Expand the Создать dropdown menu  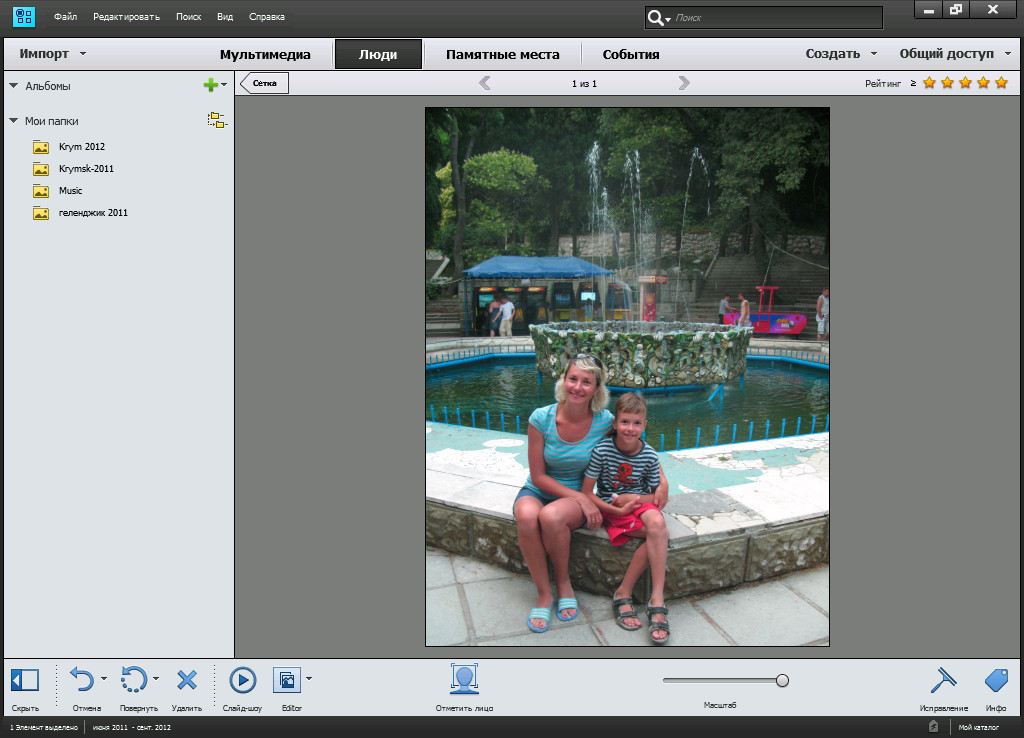click(841, 54)
